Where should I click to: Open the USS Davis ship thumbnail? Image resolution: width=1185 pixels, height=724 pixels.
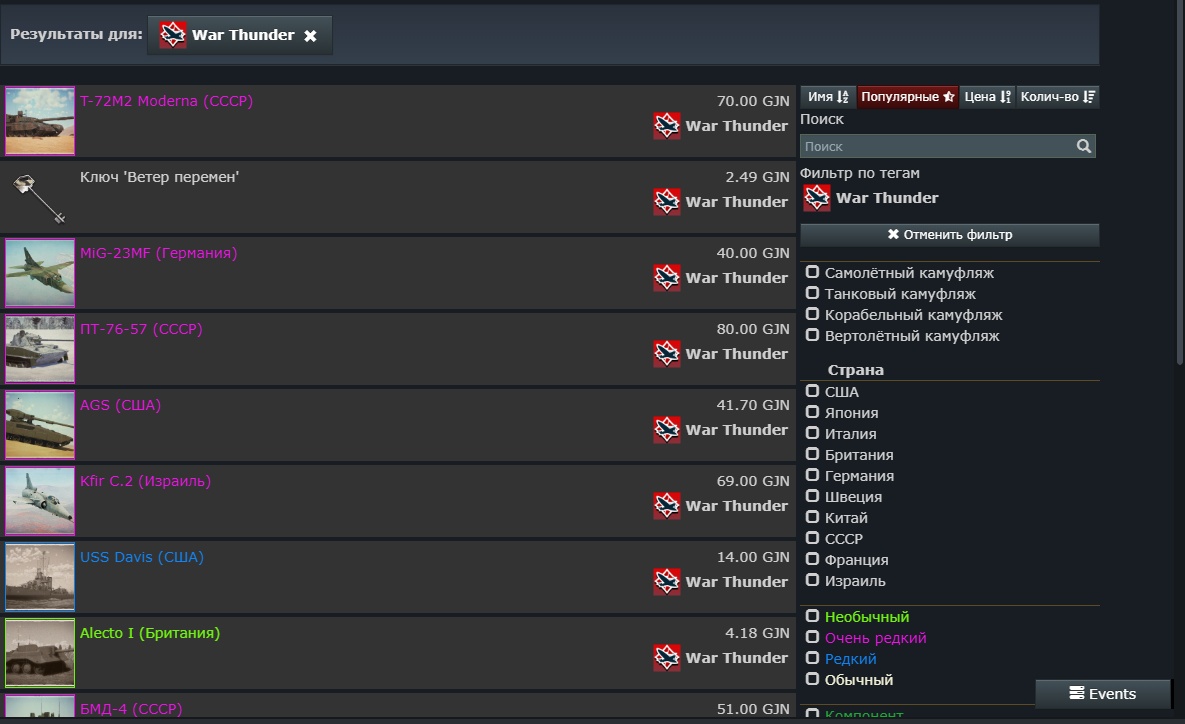40,577
